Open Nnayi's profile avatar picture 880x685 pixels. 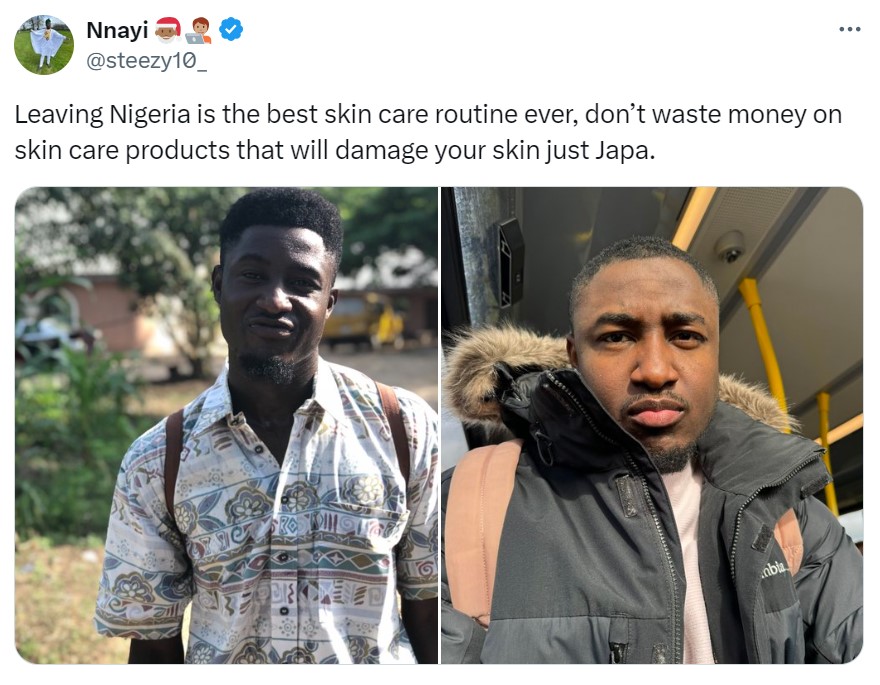tap(44, 45)
